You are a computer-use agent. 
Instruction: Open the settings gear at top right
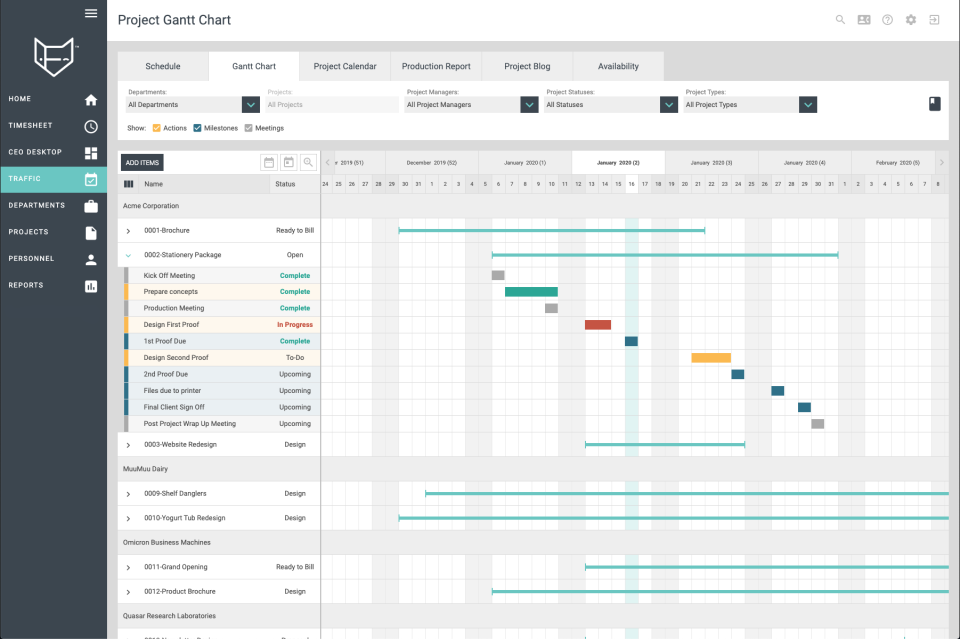910,19
